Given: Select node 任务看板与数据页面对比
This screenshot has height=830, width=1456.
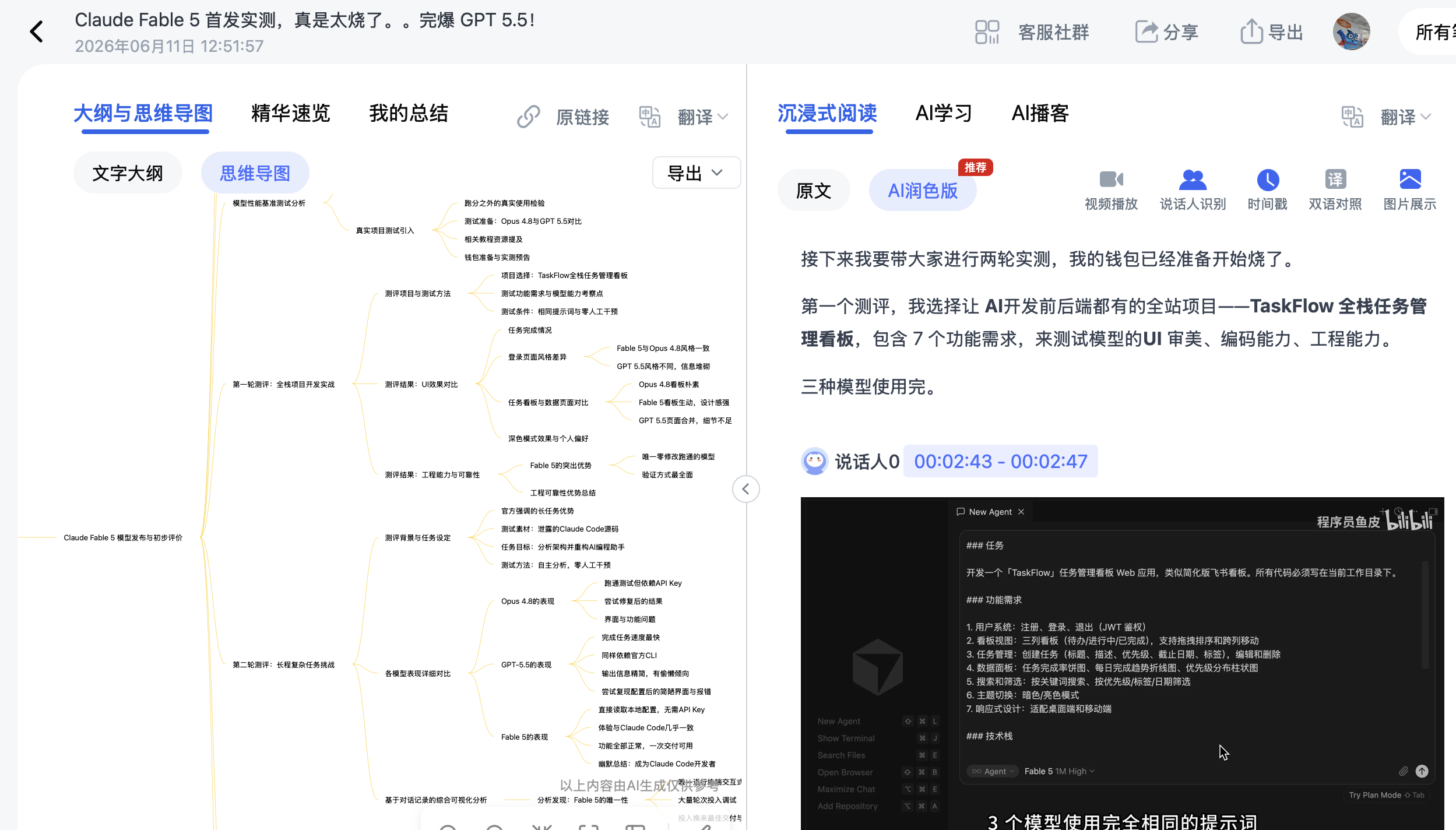Looking at the screenshot, I should [x=548, y=402].
